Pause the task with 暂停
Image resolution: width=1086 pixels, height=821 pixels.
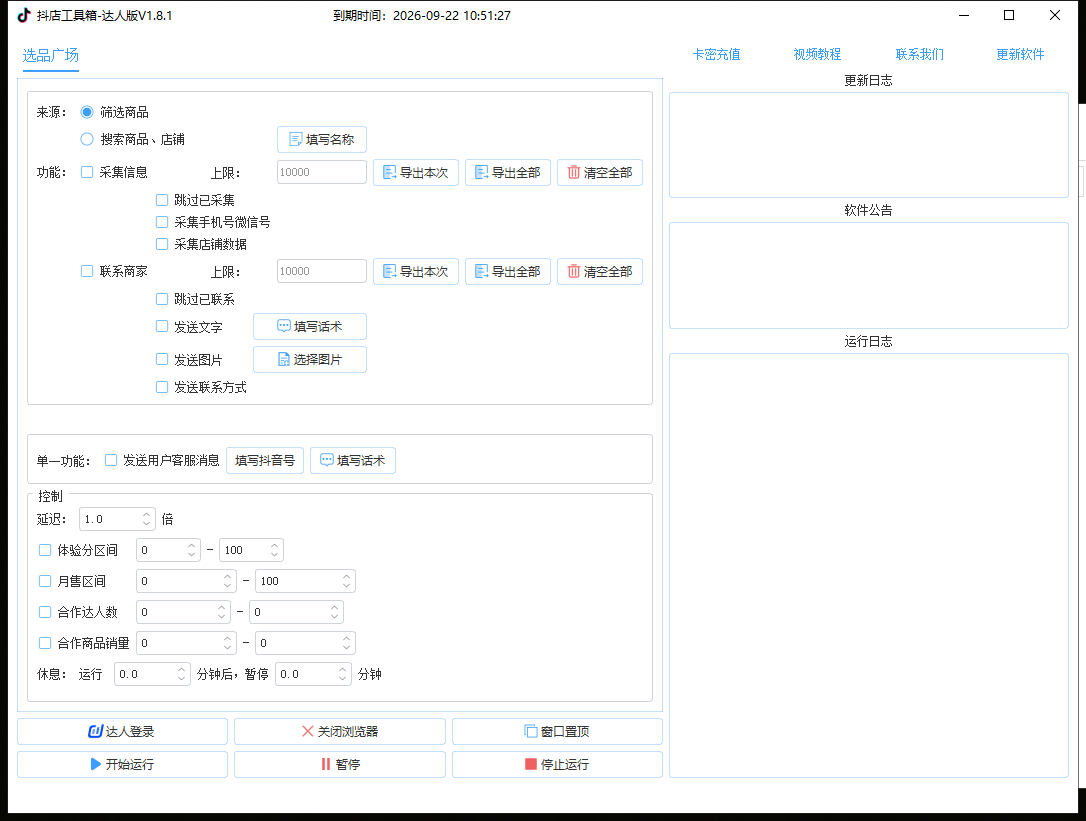(339, 764)
